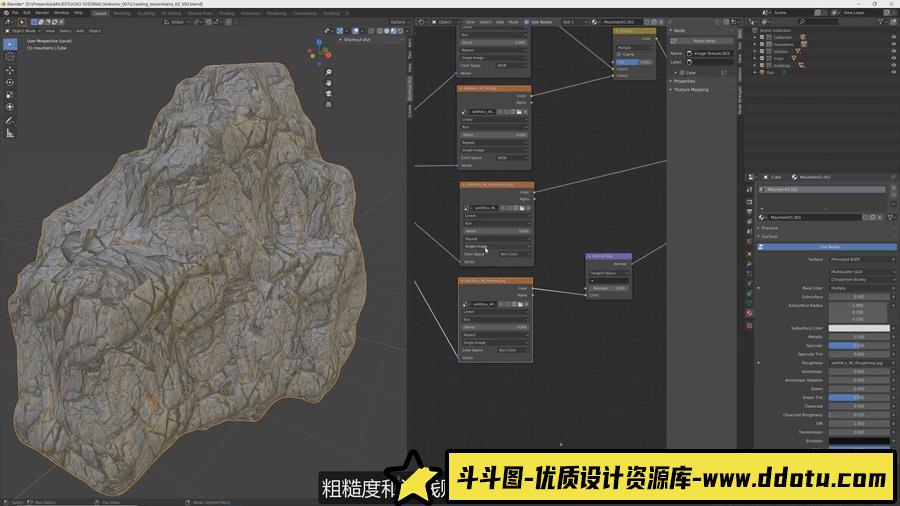Click the viewport zoom magnifier icon
The image size is (900, 506).
coord(328,72)
